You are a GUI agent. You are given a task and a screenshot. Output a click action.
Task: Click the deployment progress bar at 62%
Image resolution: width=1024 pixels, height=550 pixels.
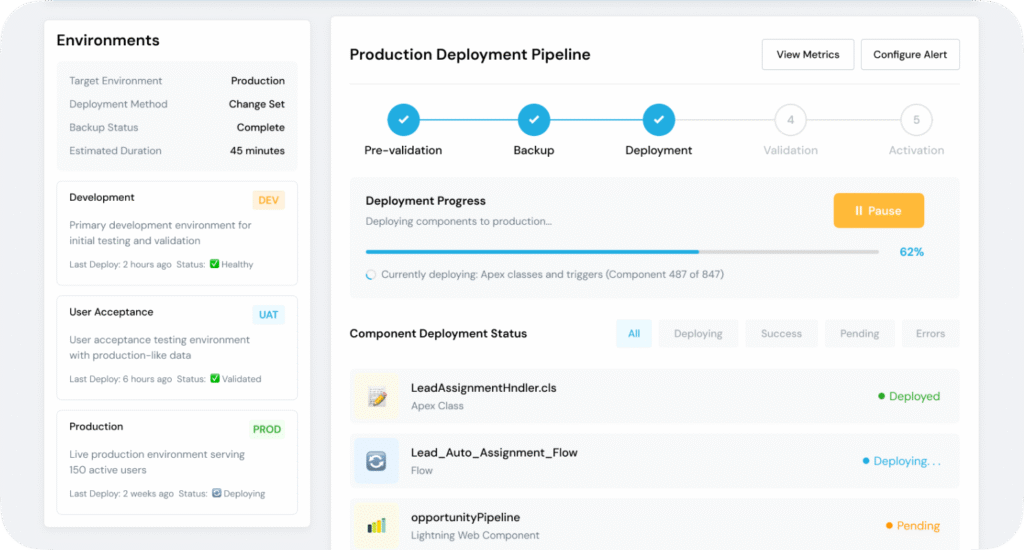[622, 252]
